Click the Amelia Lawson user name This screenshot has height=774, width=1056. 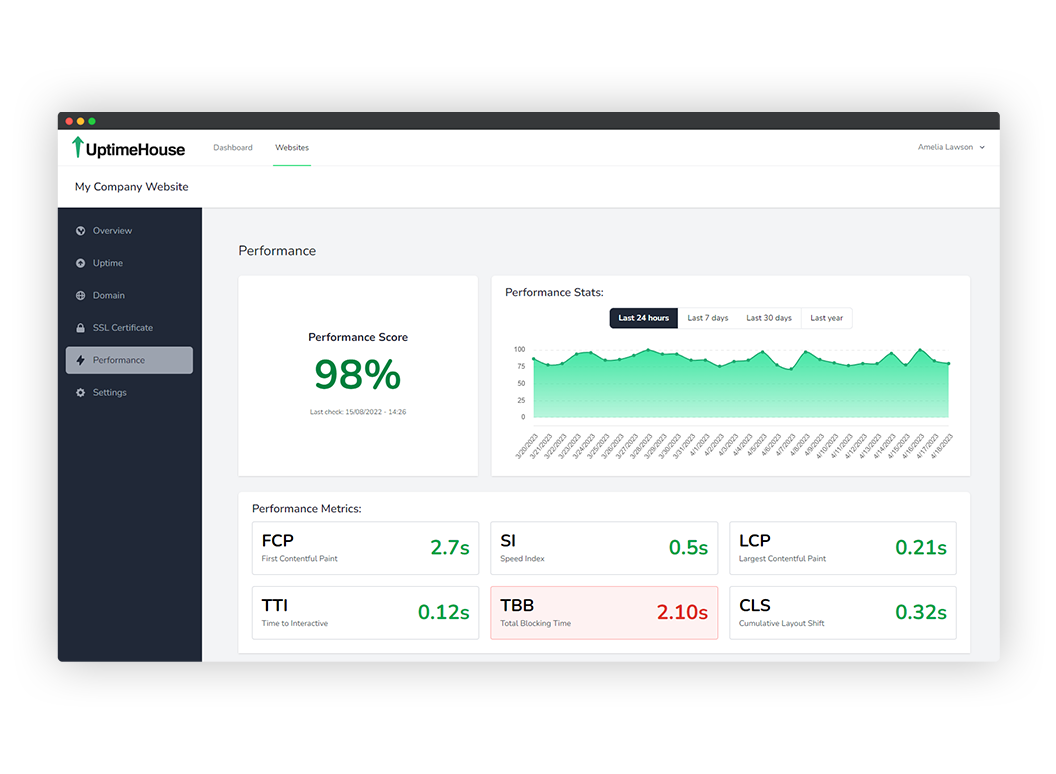point(945,147)
